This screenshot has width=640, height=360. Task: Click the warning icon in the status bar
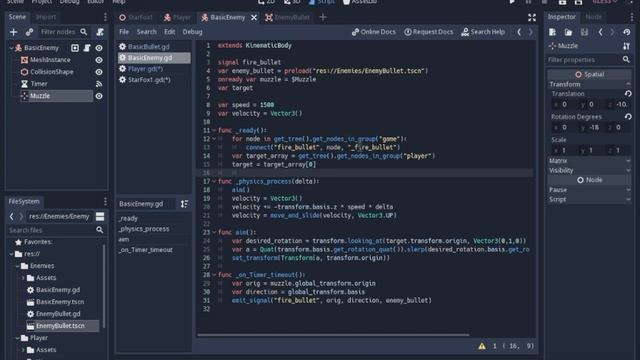[482, 346]
